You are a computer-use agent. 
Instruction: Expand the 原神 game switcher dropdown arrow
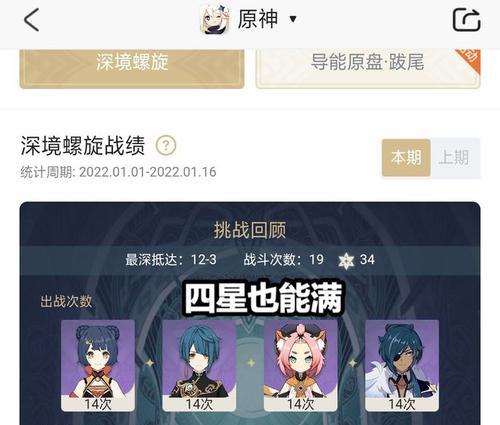click(x=293, y=19)
